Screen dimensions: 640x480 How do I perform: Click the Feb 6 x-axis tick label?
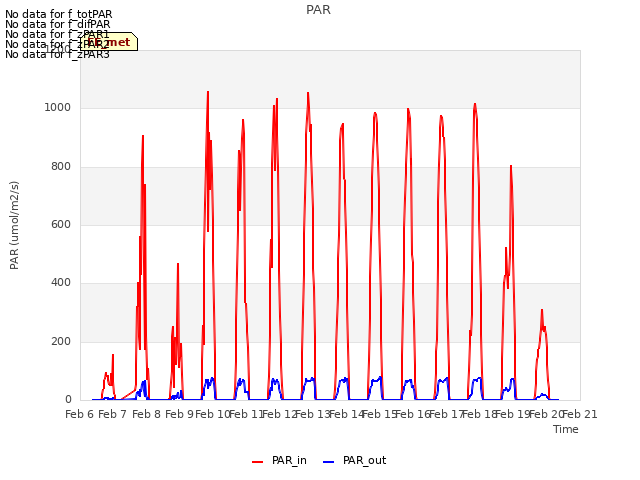pyautogui.click(x=80, y=414)
